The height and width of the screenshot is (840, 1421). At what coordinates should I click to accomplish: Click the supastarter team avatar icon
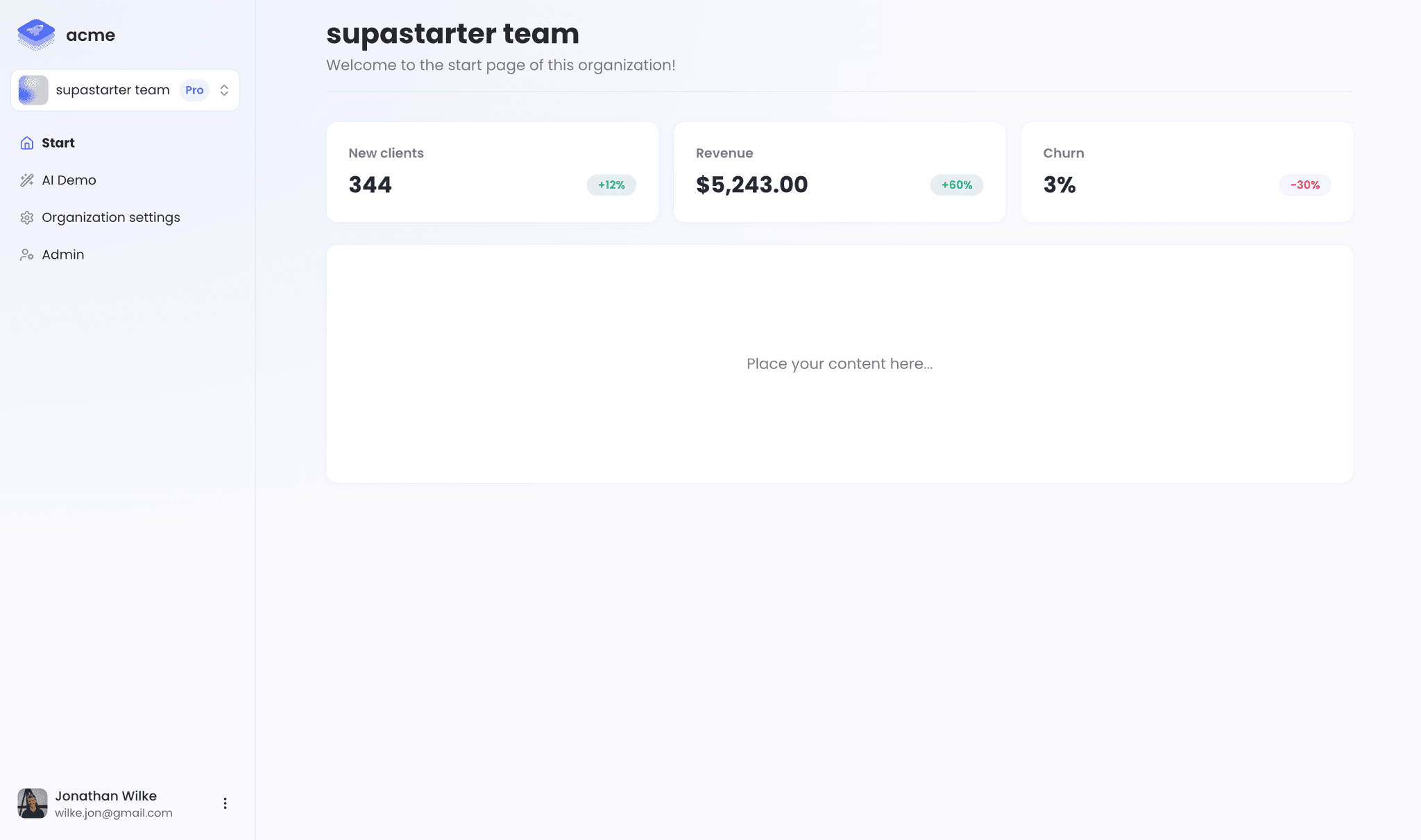point(32,89)
